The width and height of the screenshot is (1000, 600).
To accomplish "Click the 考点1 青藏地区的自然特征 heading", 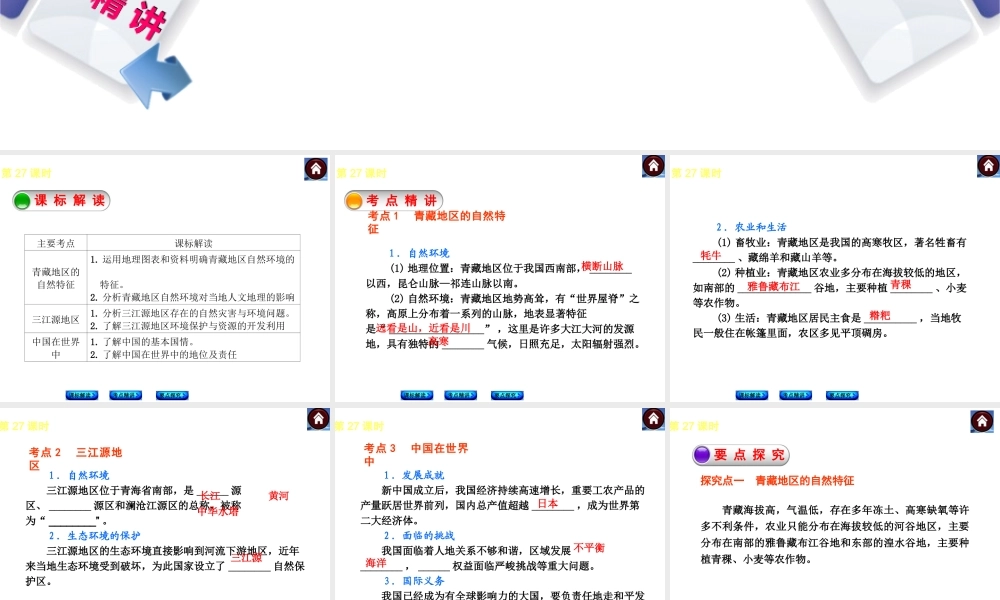I will click(436, 222).
